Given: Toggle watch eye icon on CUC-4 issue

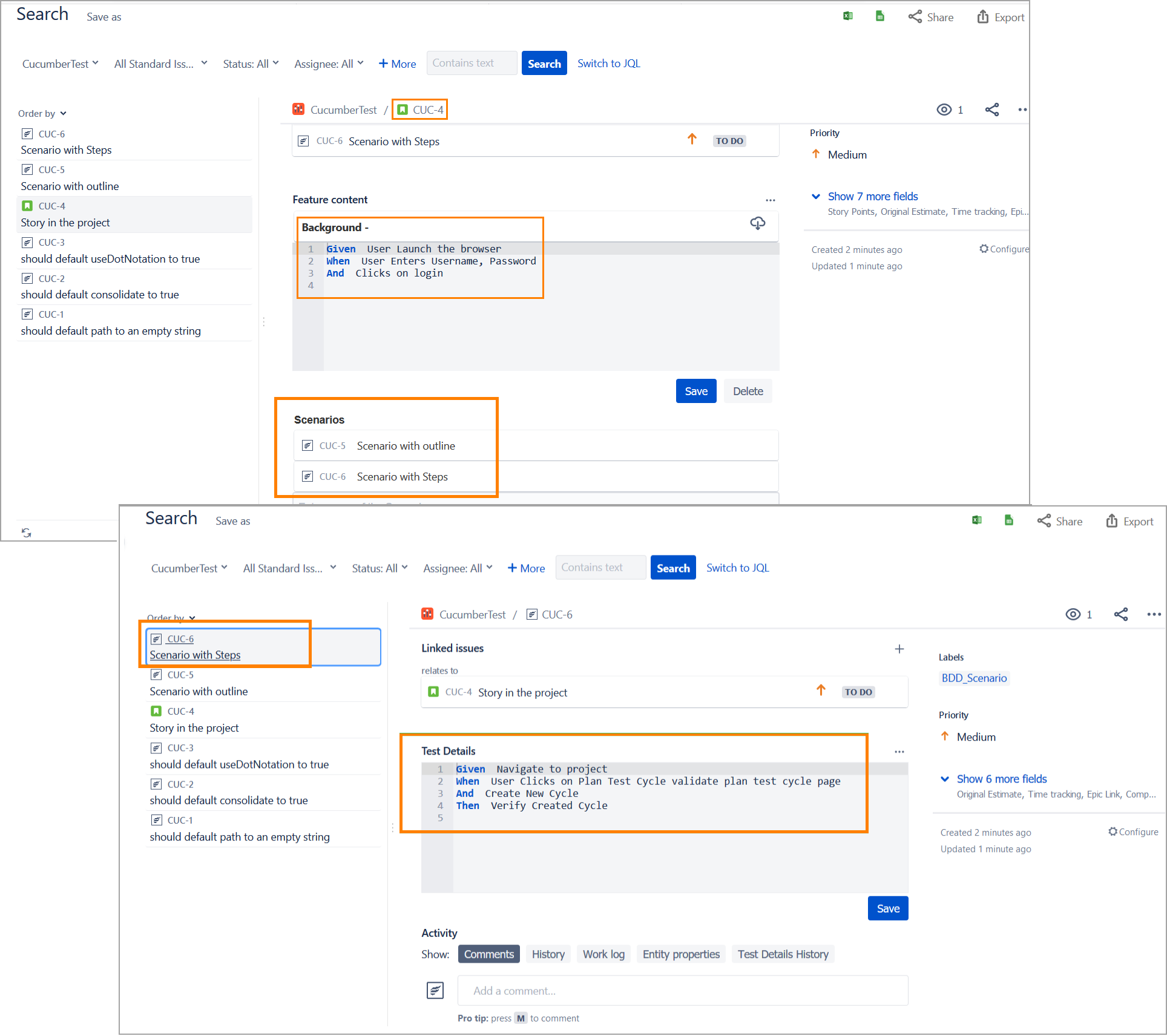Looking at the screenshot, I should (944, 110).
